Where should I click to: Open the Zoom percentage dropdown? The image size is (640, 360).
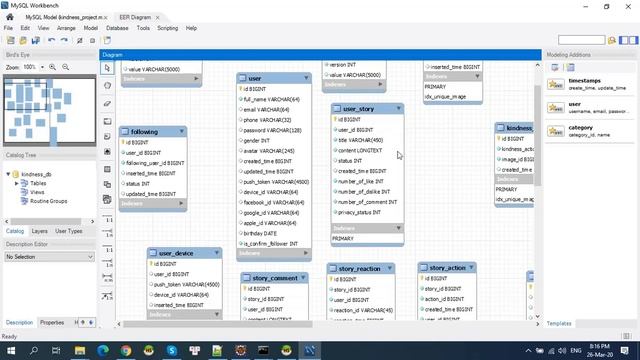[x=42, y=67]
